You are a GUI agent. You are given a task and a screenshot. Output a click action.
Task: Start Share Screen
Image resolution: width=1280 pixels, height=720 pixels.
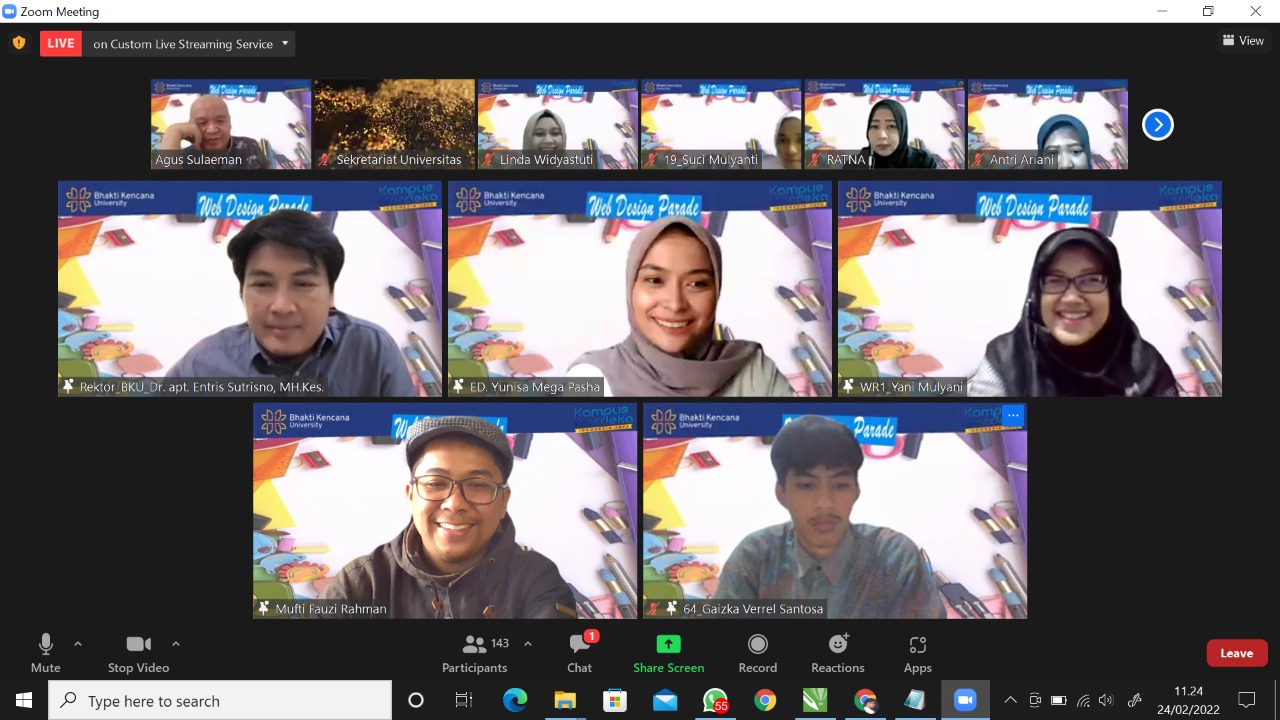668,654
